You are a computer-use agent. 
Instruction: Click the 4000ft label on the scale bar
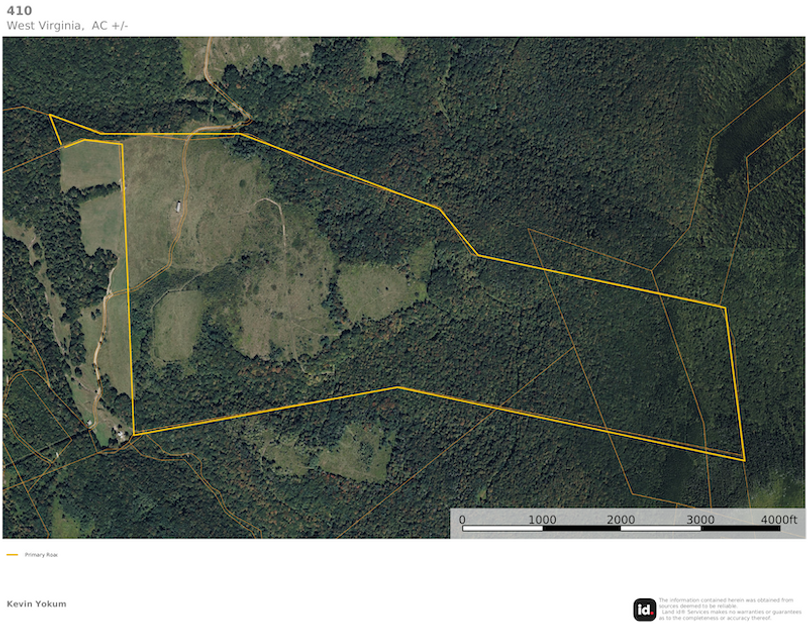click(x=778, y=519)
